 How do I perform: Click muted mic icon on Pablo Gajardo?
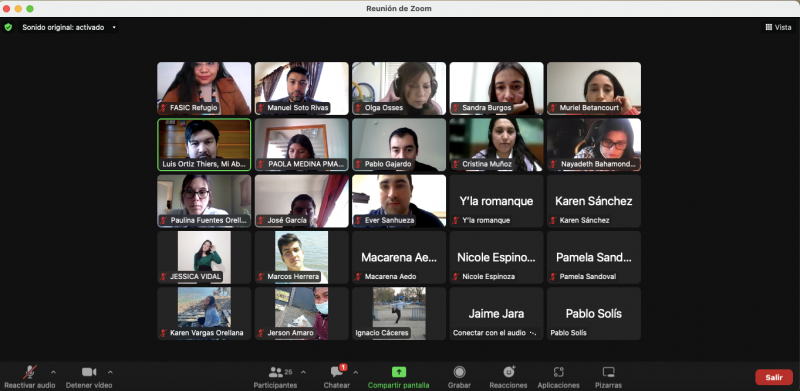click(x=358, y=164)
